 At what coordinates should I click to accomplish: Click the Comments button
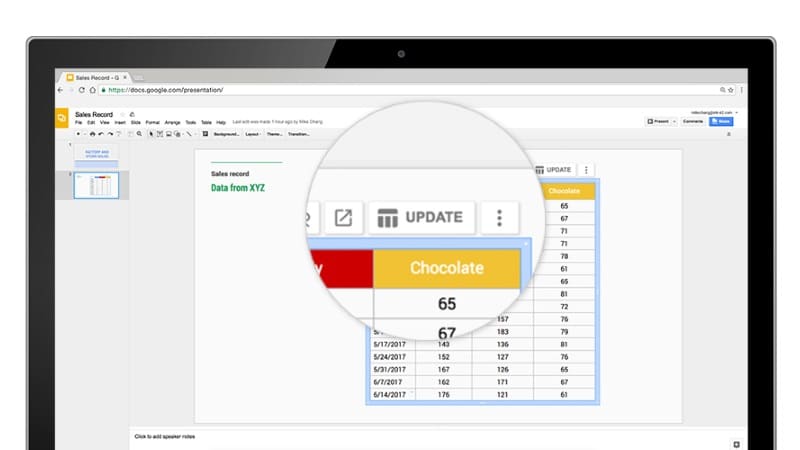[693, 121]
